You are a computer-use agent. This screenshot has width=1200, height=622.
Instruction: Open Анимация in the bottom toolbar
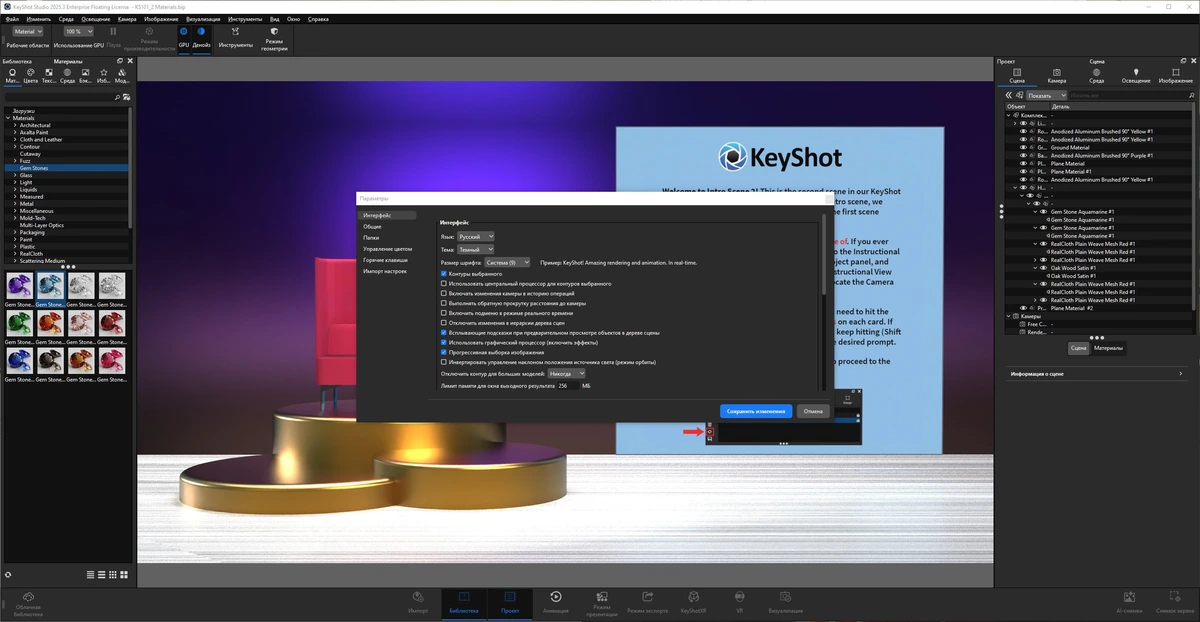coord(556,602)
